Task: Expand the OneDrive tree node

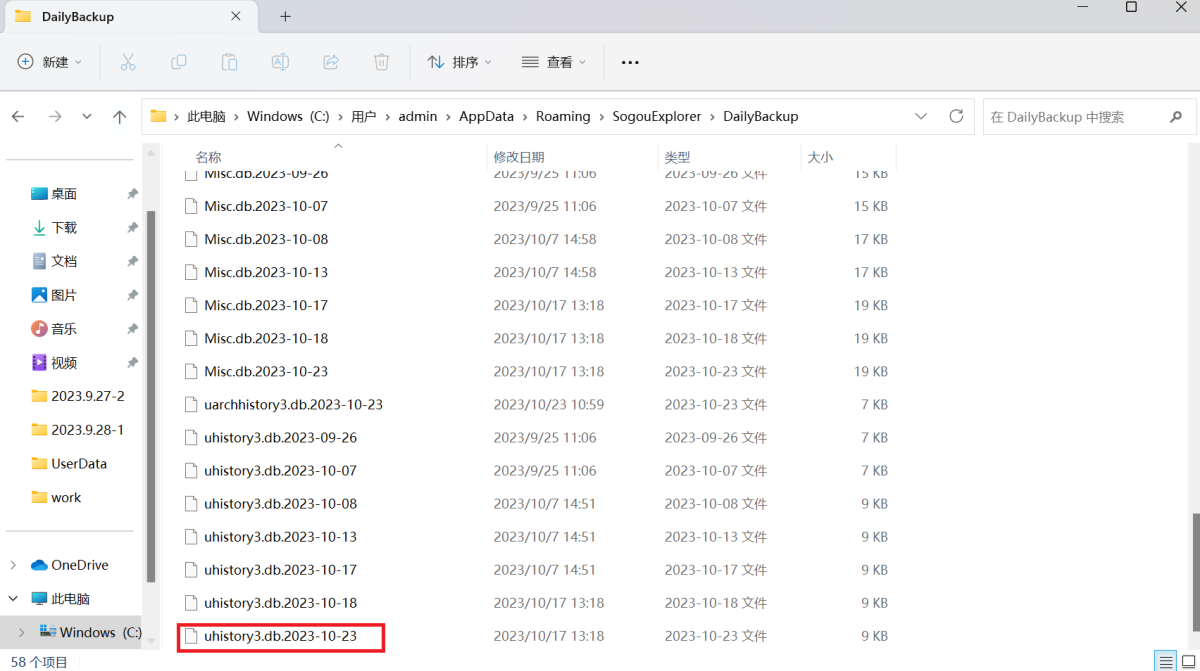Action: pos(13,565)
